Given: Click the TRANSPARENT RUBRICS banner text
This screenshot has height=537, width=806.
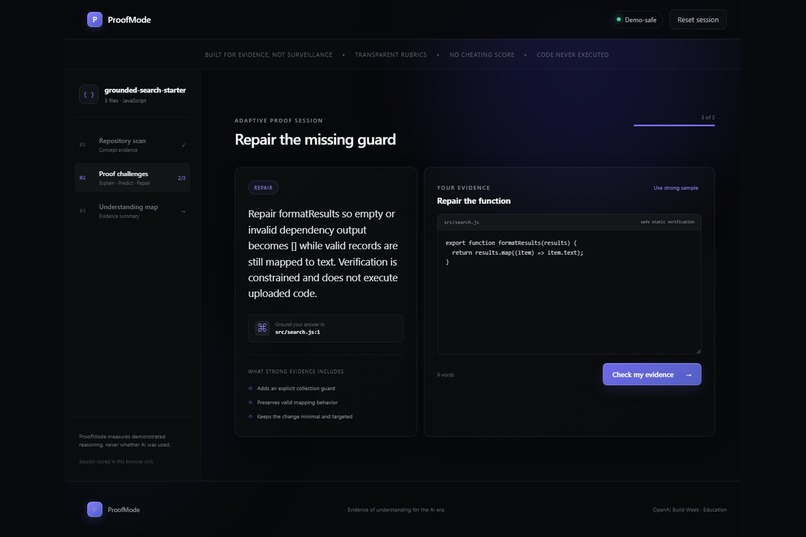Looking at the screenshot, I should coord(391,55).
